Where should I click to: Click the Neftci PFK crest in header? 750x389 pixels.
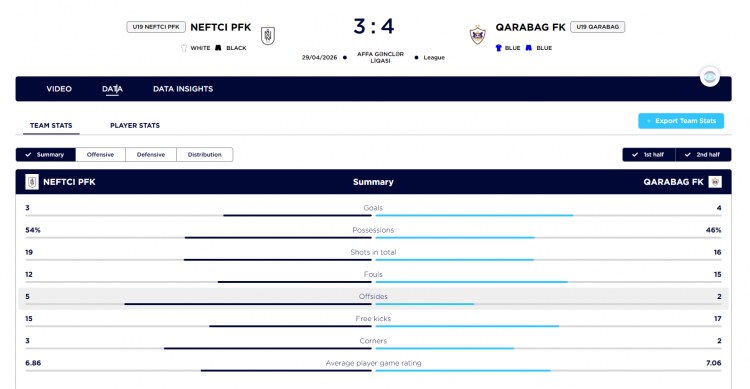[x=268, y=35]
